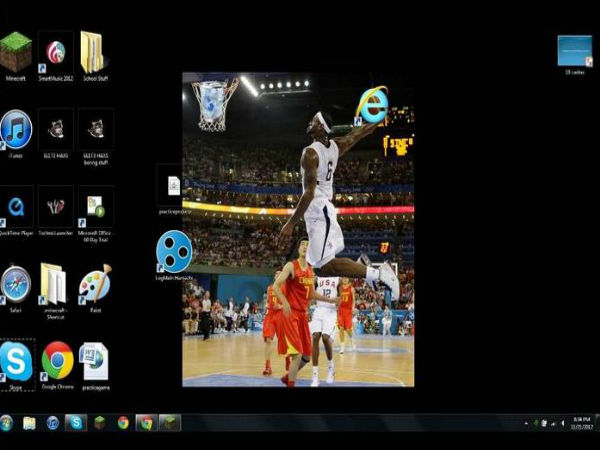Select the Recycle Bin in the basketball hoop

[x=212, y=103]
